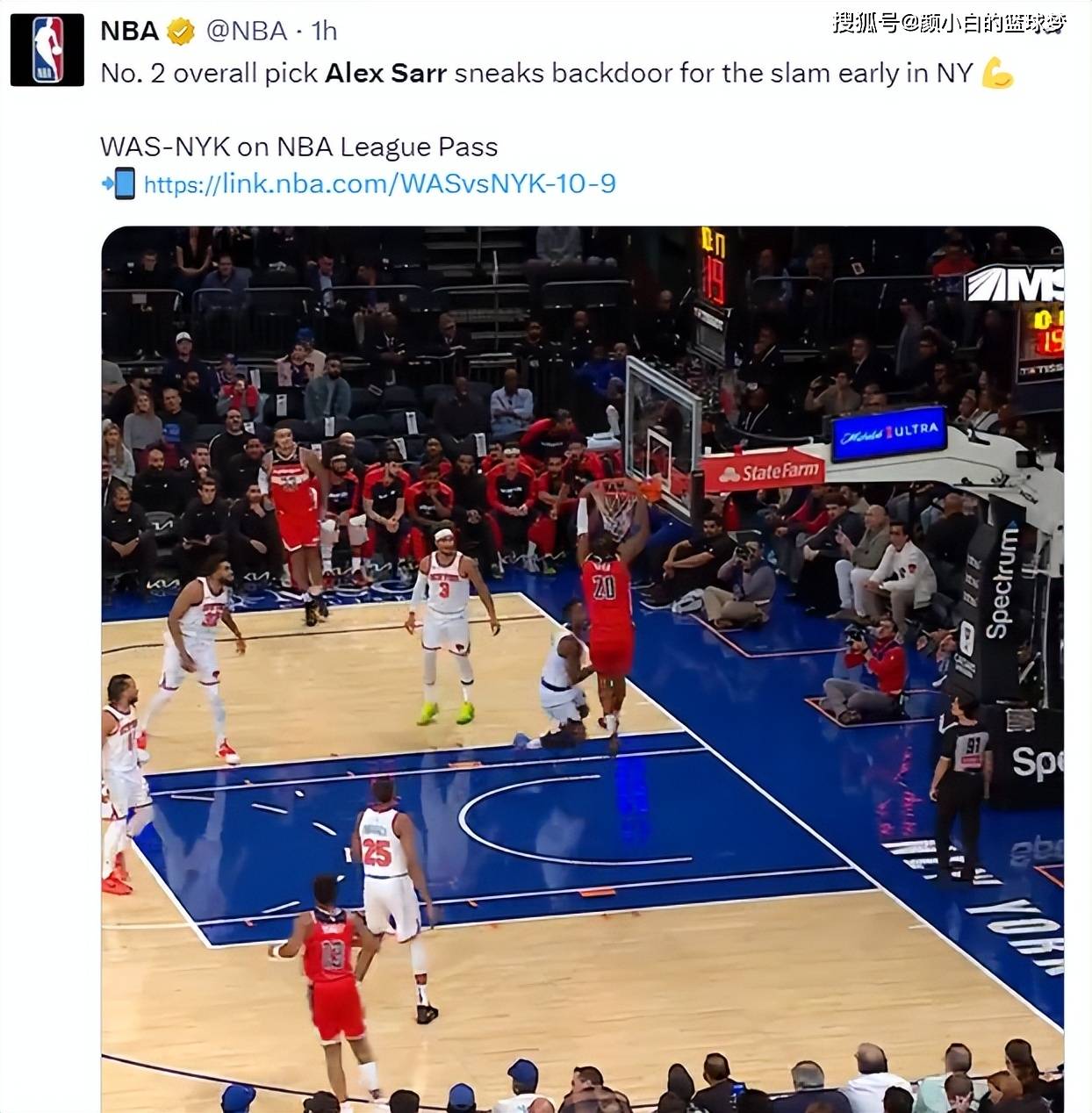Click the @NBA handle

pos(247,31)
